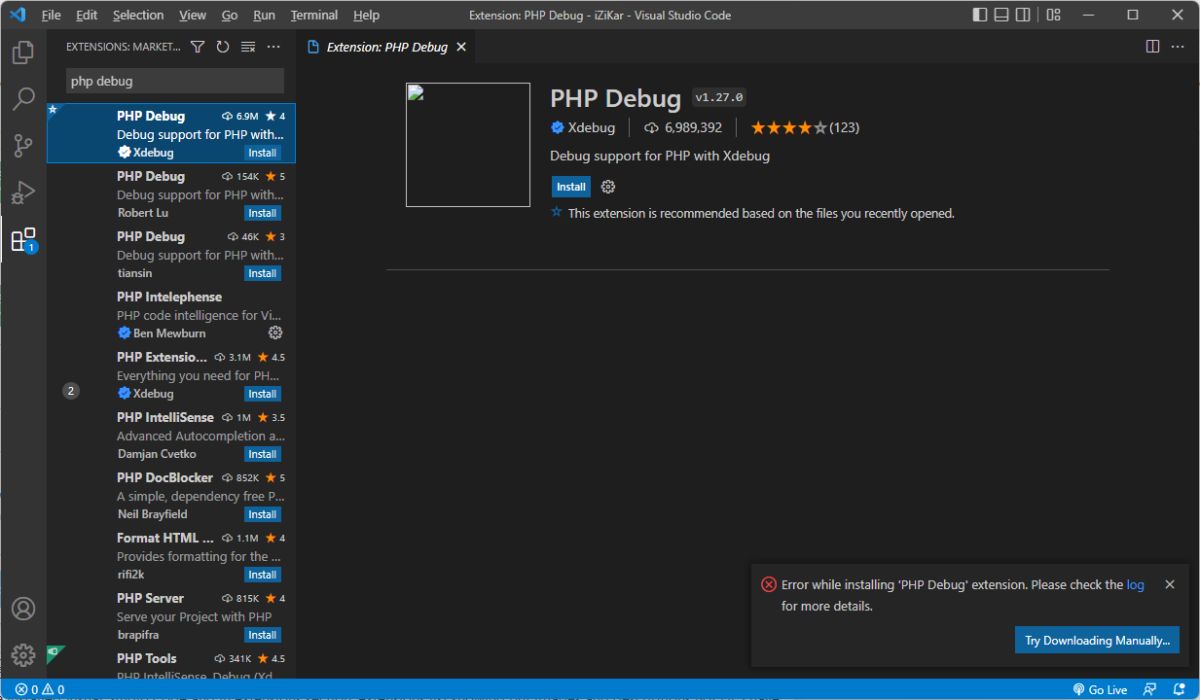Open the Go menu
Screen dimensions: 1200x700
[x=230, y=15]
